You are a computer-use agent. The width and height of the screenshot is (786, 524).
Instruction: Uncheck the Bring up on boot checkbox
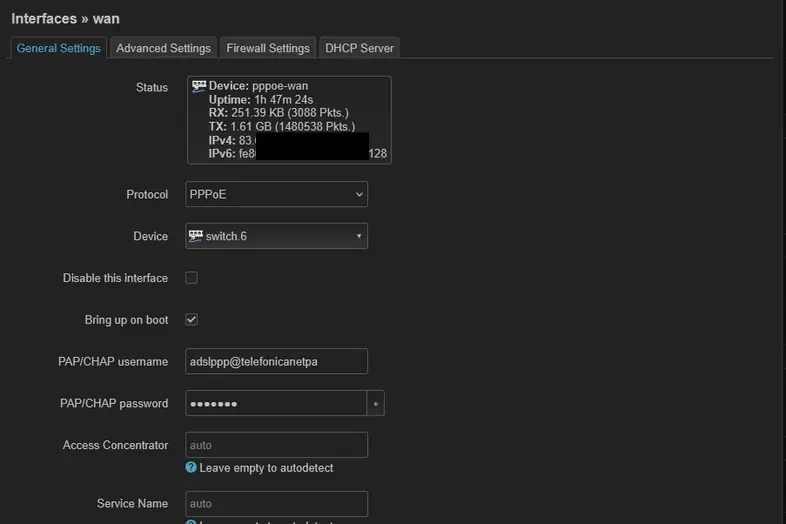[x=191, y=319]
